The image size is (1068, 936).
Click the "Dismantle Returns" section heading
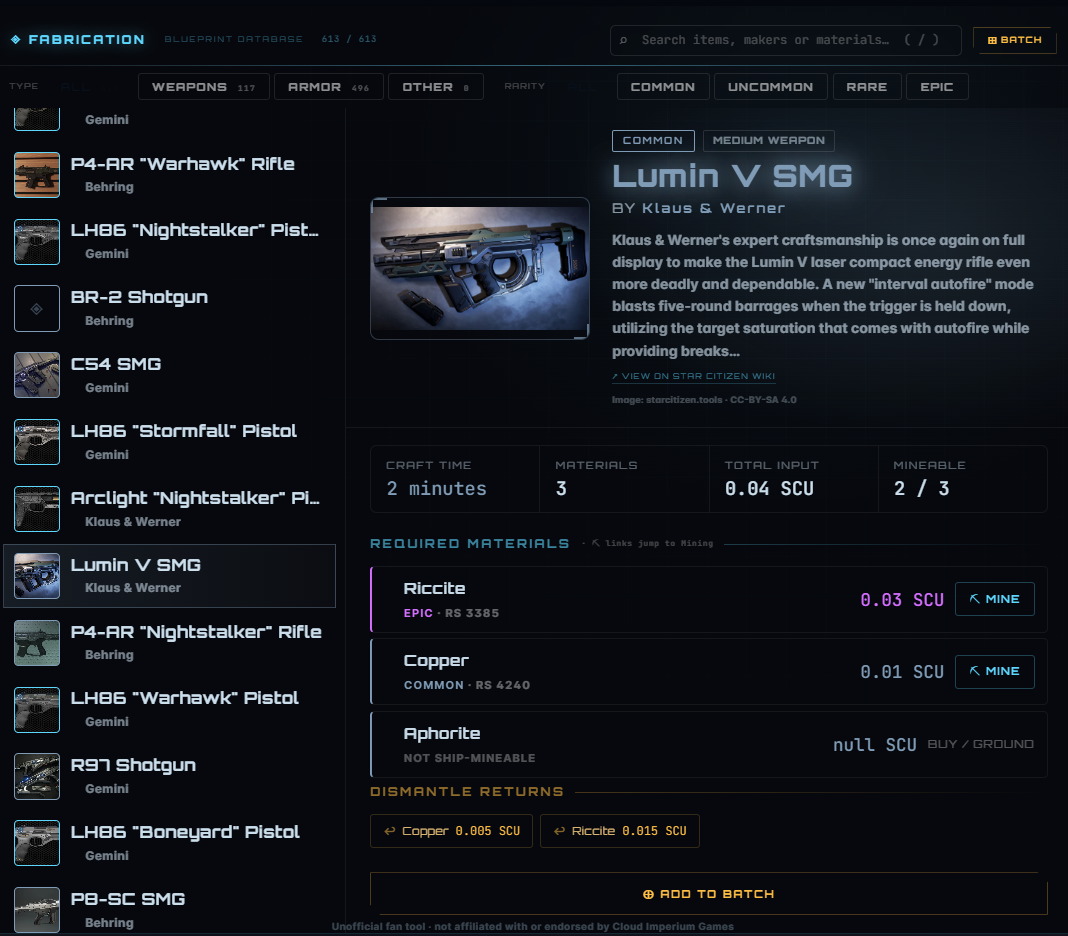[467, 792]
